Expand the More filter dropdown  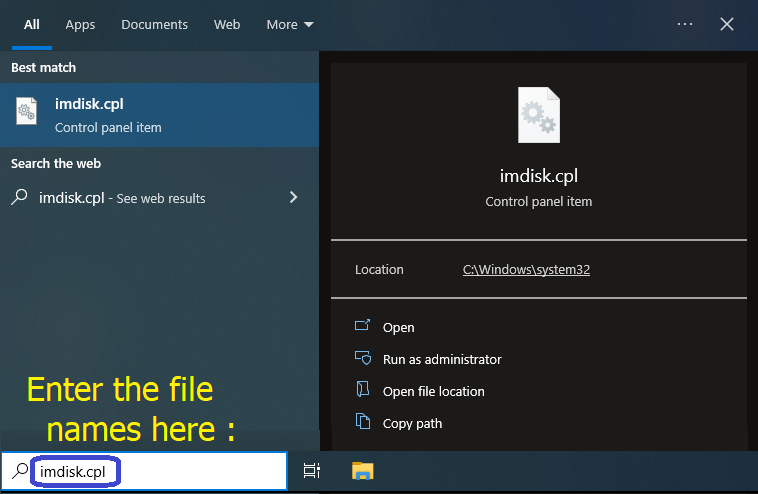point(290,25)
